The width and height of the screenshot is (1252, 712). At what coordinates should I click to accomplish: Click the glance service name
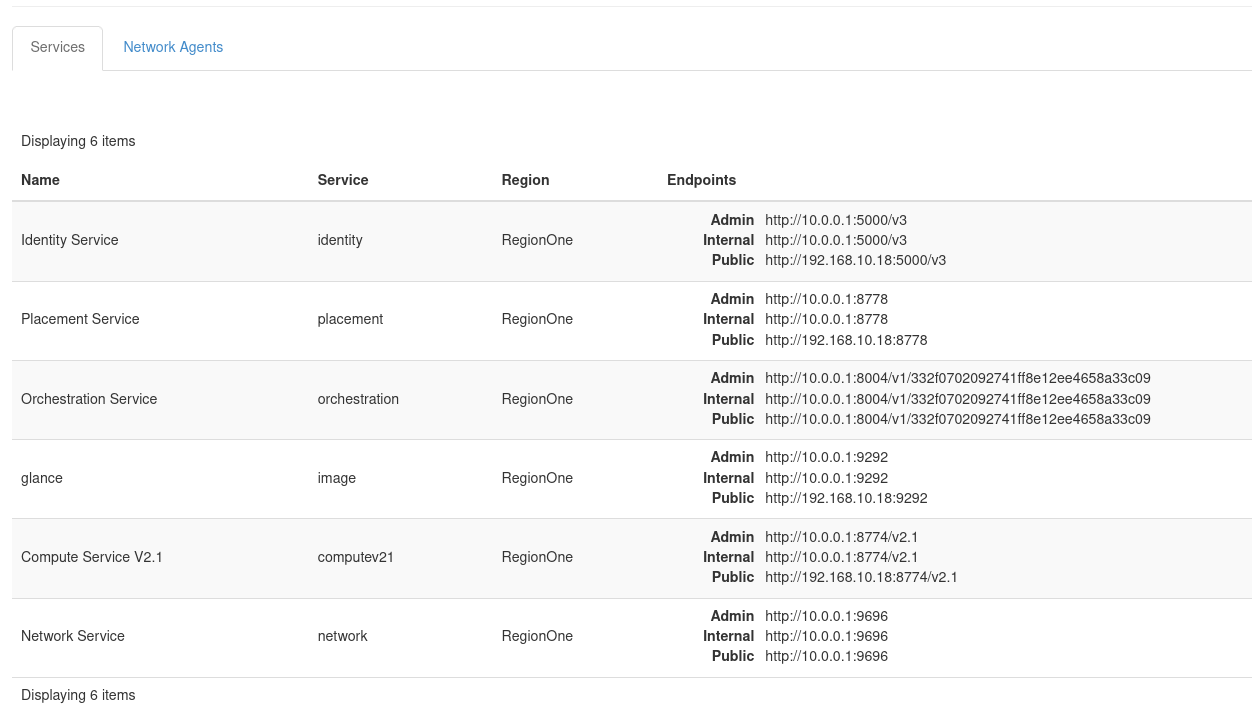pyautogui.click(x=42, y=478)
